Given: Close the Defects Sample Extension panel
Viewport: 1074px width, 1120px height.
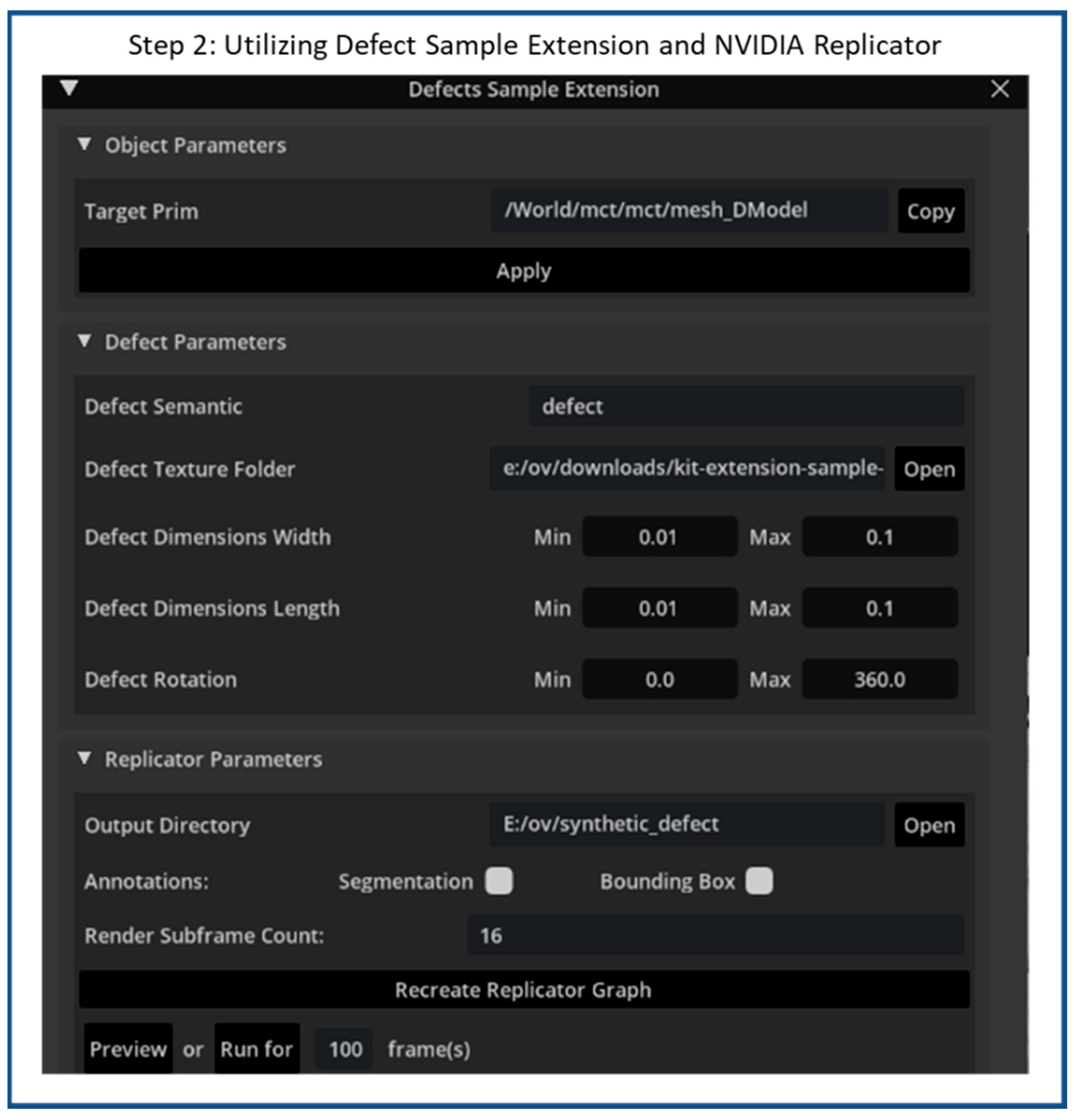Looking at the screenshot, I should click(x=999, y=89).
